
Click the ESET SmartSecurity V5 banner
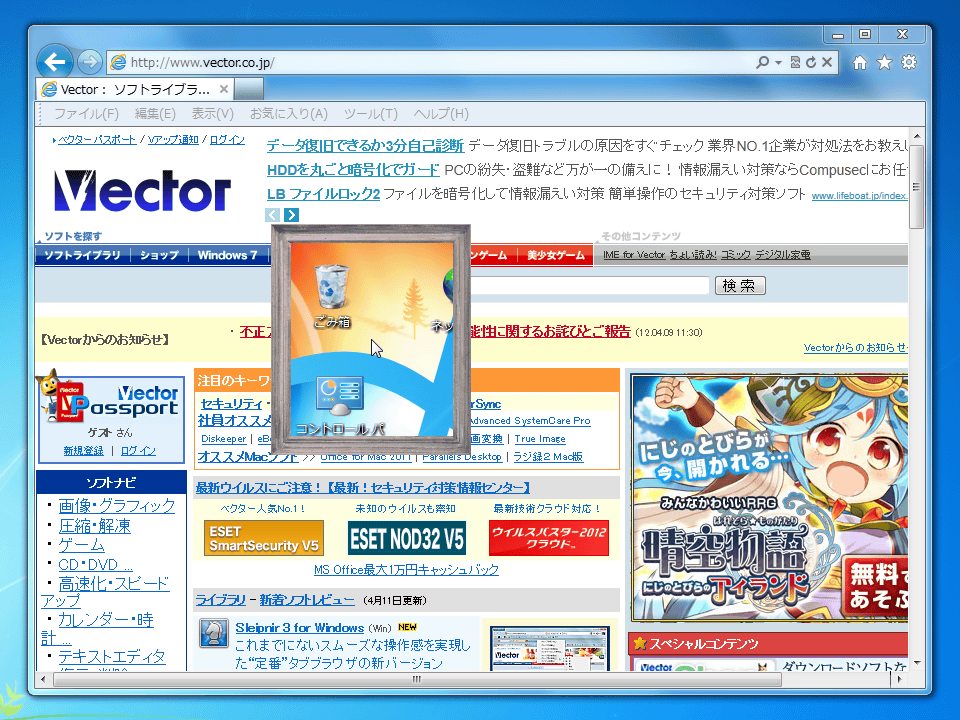tap(263, 538)
